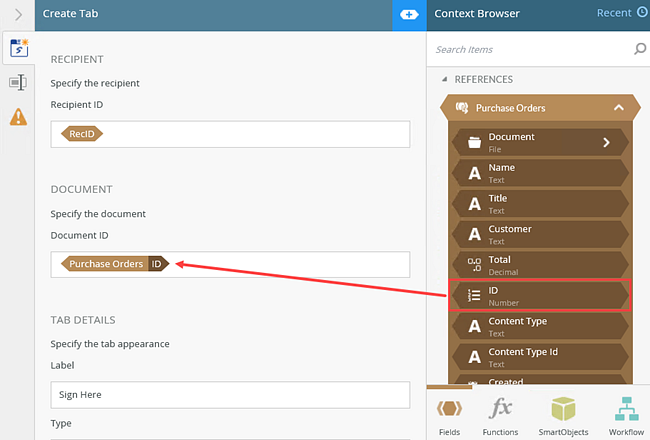650x440 pixels.
Task: Select the SmartForms step icon in sidebar
Action: (x=18, y=47)
